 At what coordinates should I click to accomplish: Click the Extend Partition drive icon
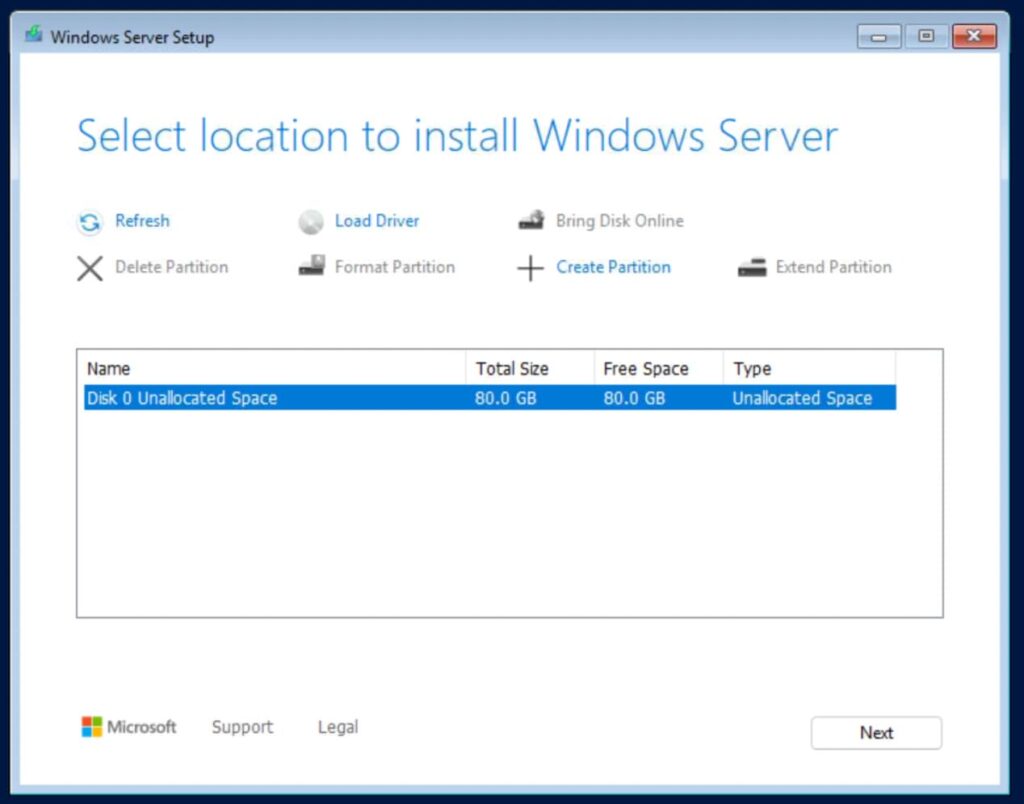coord(752,268)
